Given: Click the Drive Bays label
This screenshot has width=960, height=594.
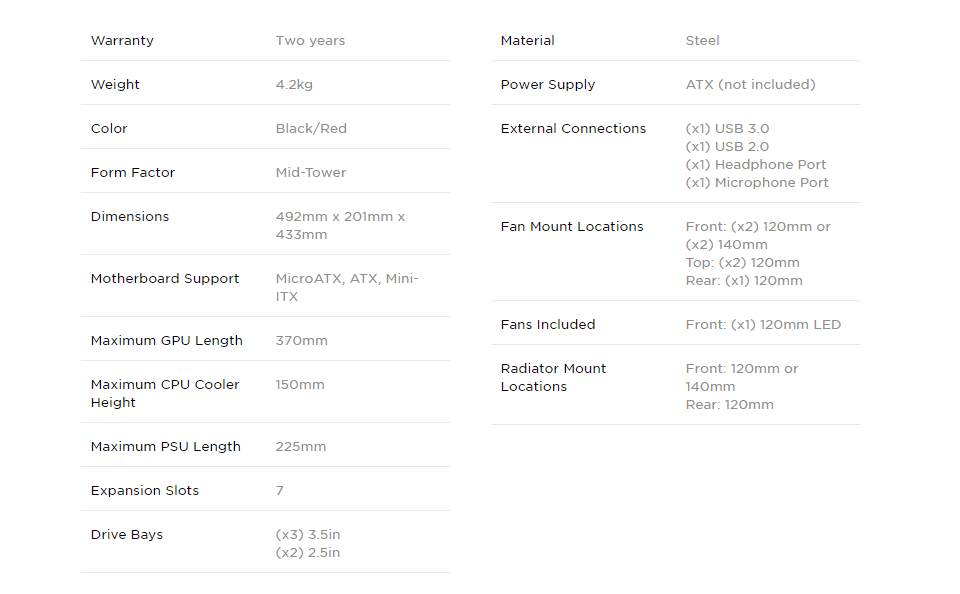Looking at the screenshot, I should coord(127,535).
